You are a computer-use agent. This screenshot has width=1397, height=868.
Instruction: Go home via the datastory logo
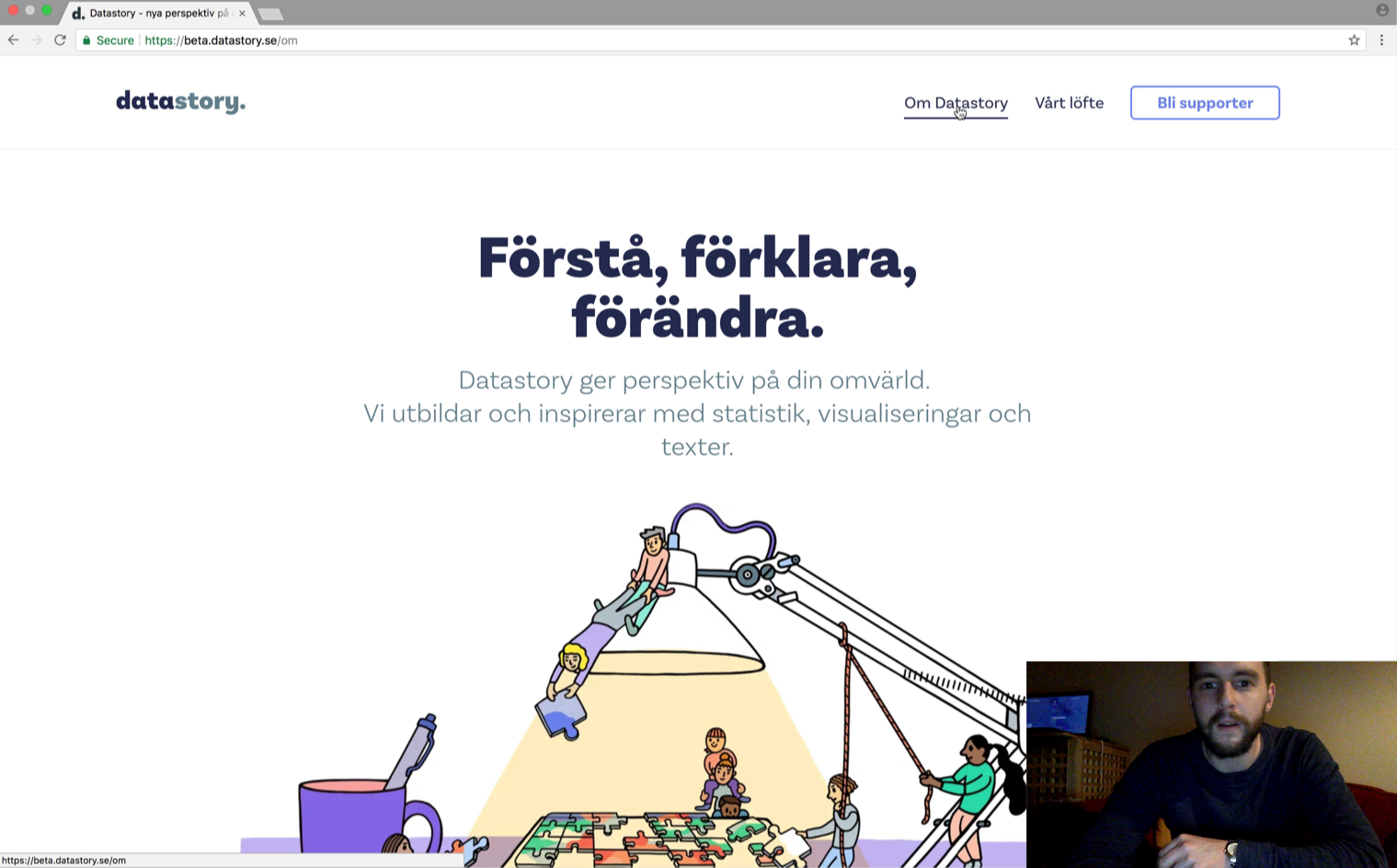pyautogui.click(x=180, y=101)
